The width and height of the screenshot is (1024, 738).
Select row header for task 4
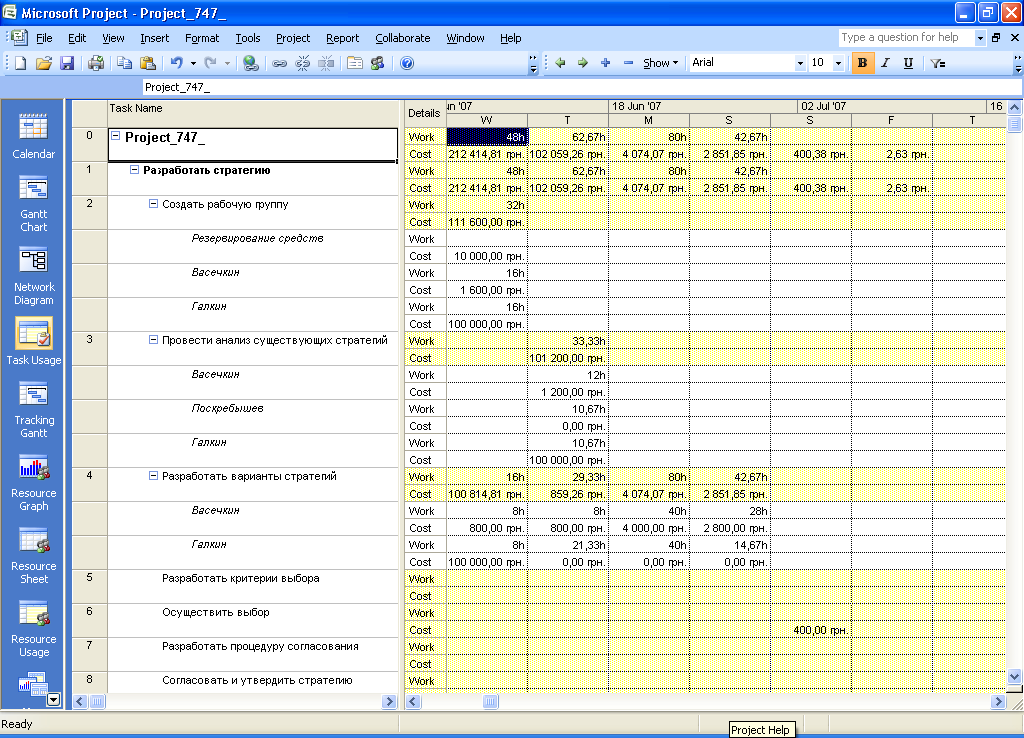click(x=89, y=484)
